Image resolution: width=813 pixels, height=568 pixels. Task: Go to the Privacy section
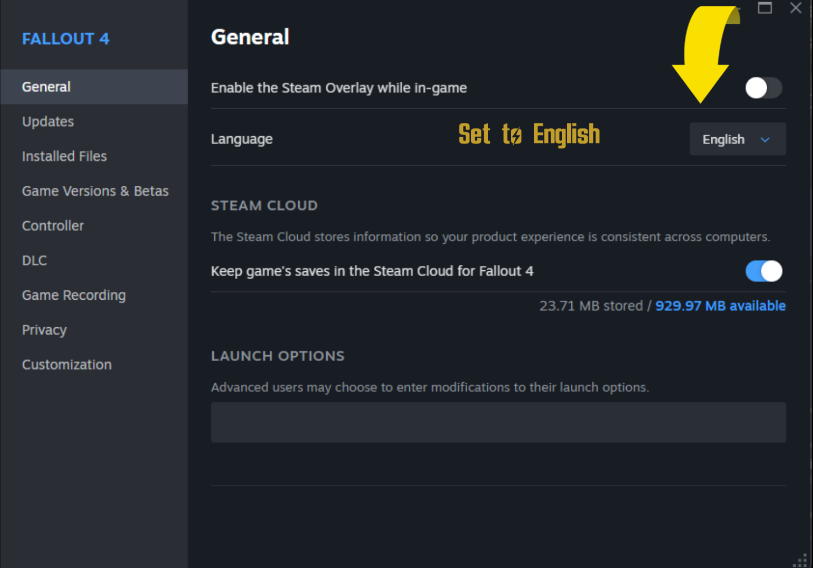(x=44, y=330)
